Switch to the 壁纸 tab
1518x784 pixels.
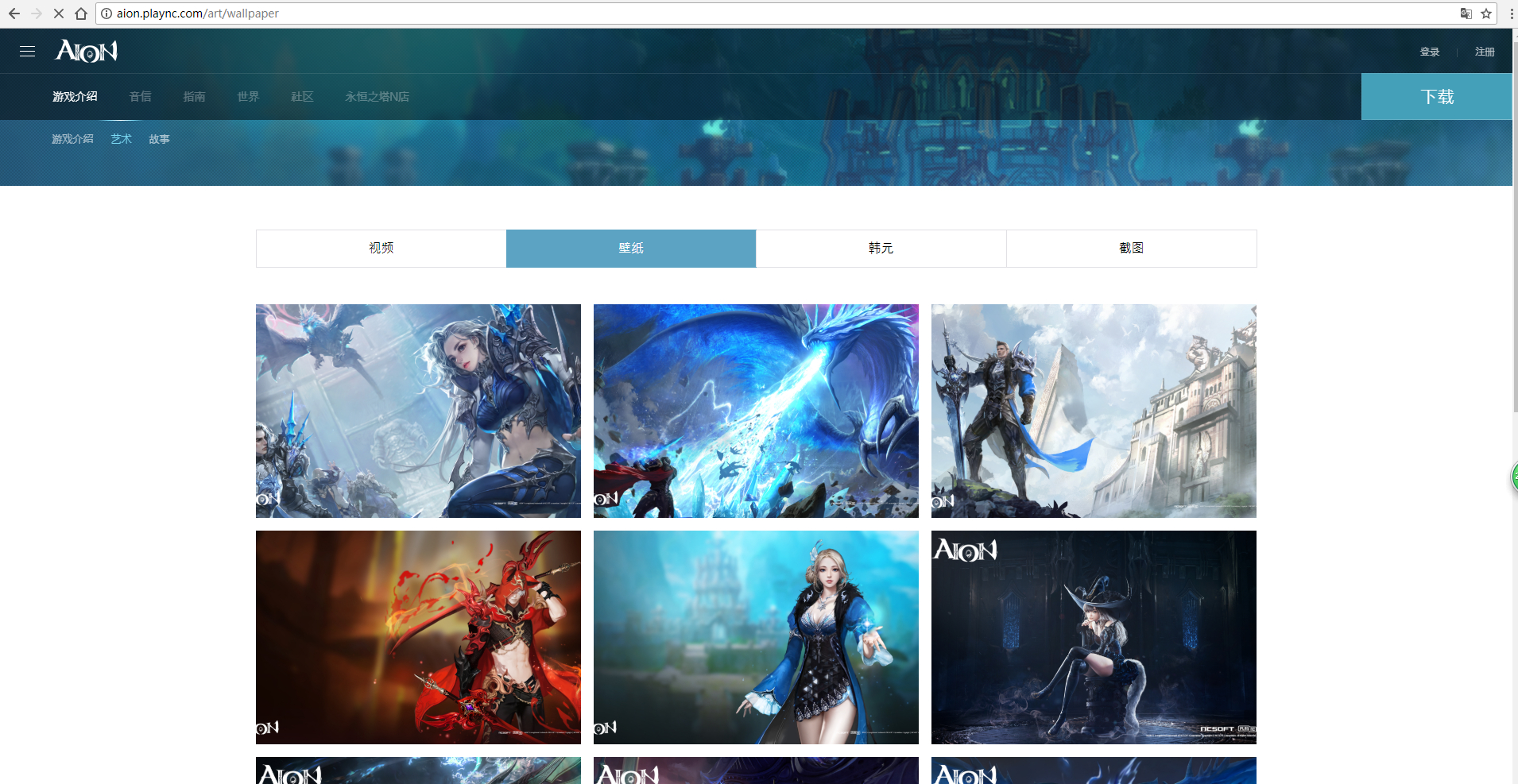point(631,249)
